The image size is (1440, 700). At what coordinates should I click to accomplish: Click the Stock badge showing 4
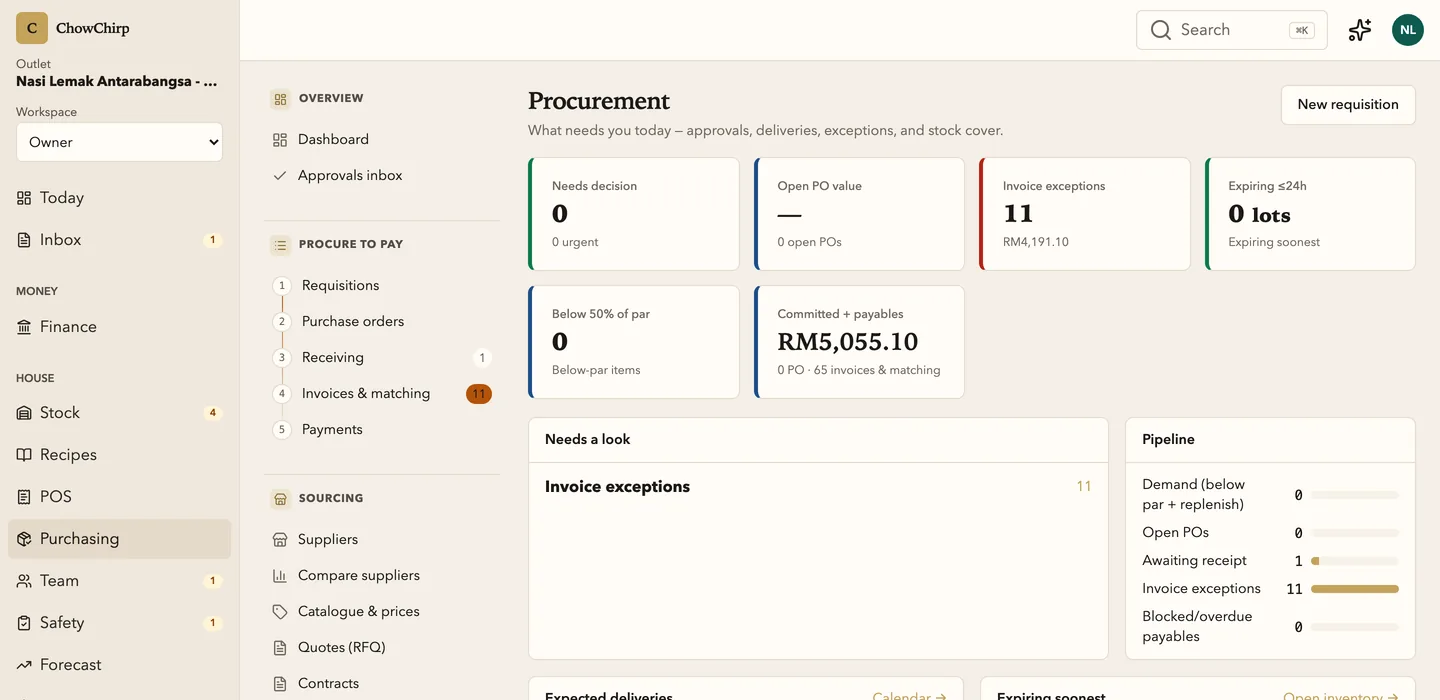tap(212, 413)
